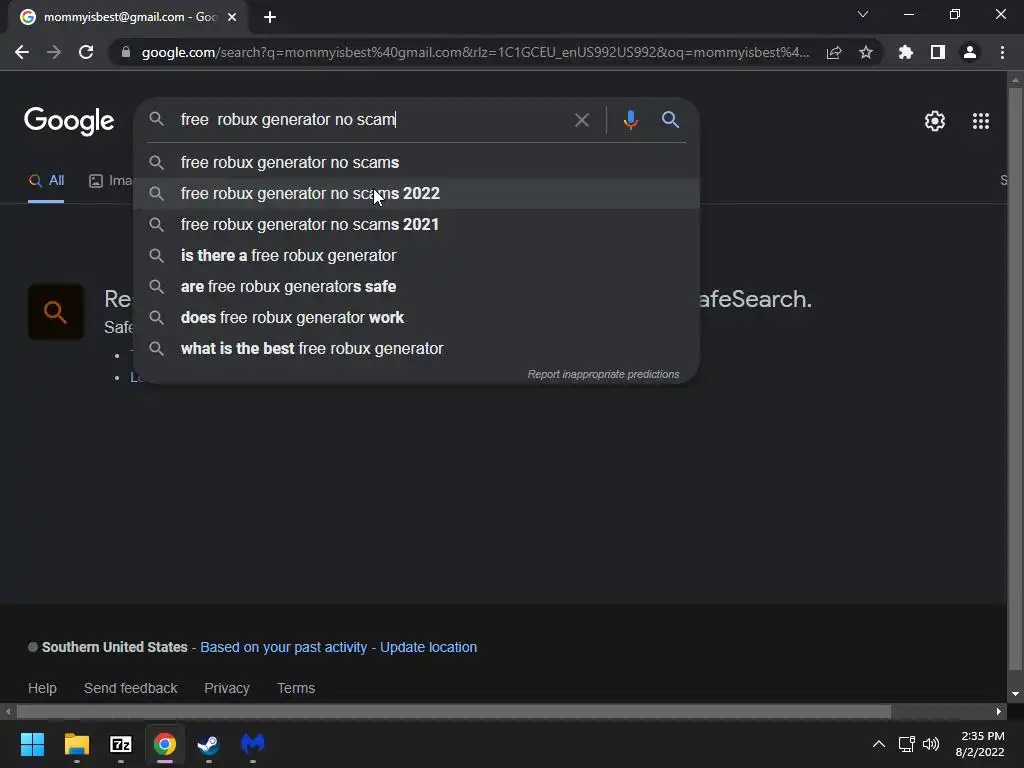Open Steam from the taskbar
Screen dimensions: 1024x768
point(208,744)
